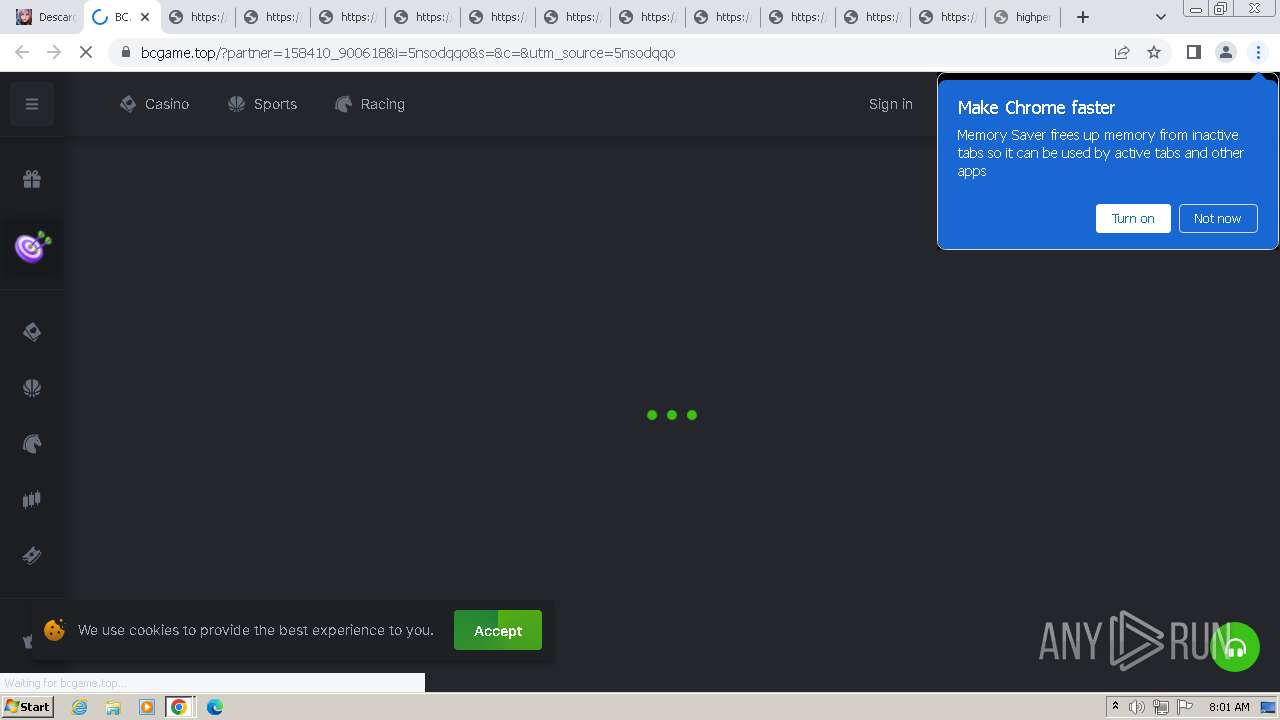The width and height of the screenshot is (1280, 720).
Task: Open the purple target quest icon
Action: [32, 246]
